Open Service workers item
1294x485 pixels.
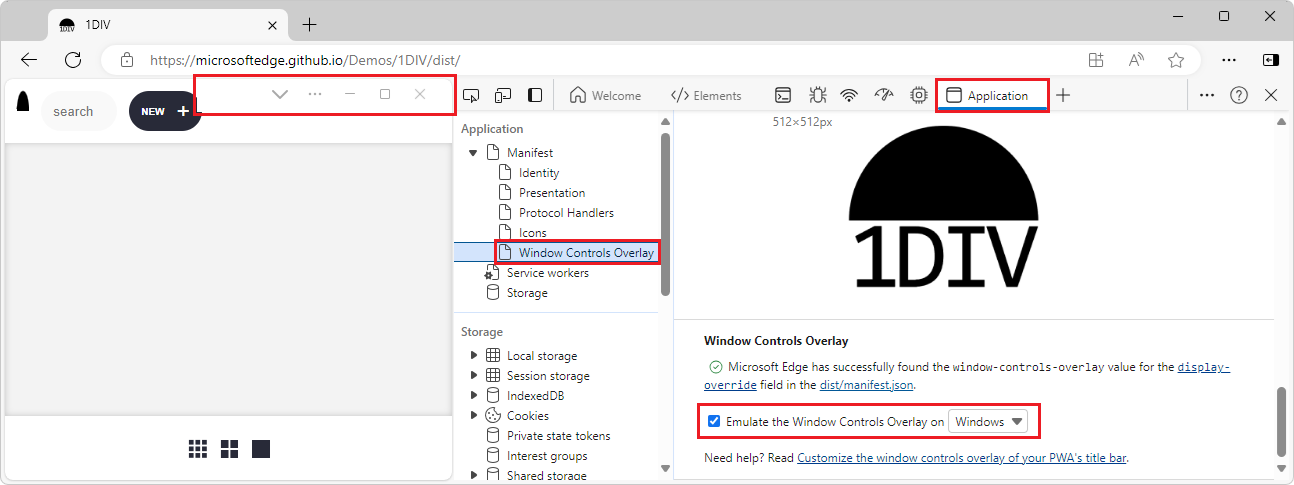(547, 273)
